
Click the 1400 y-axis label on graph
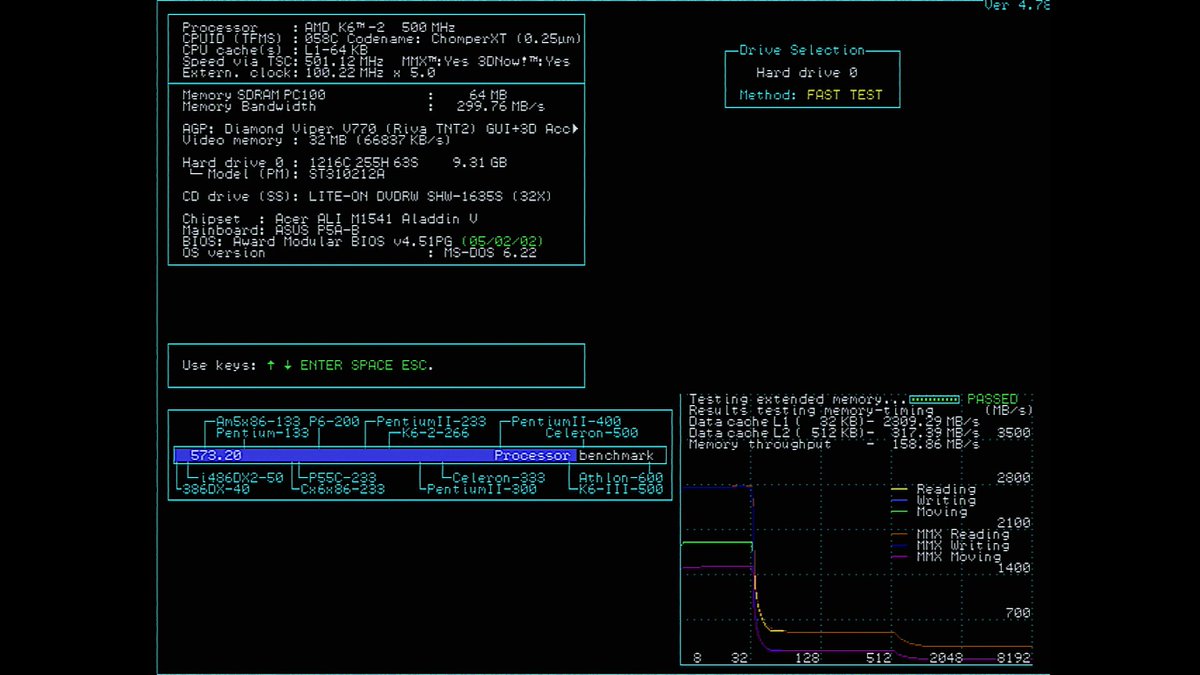1013,568
